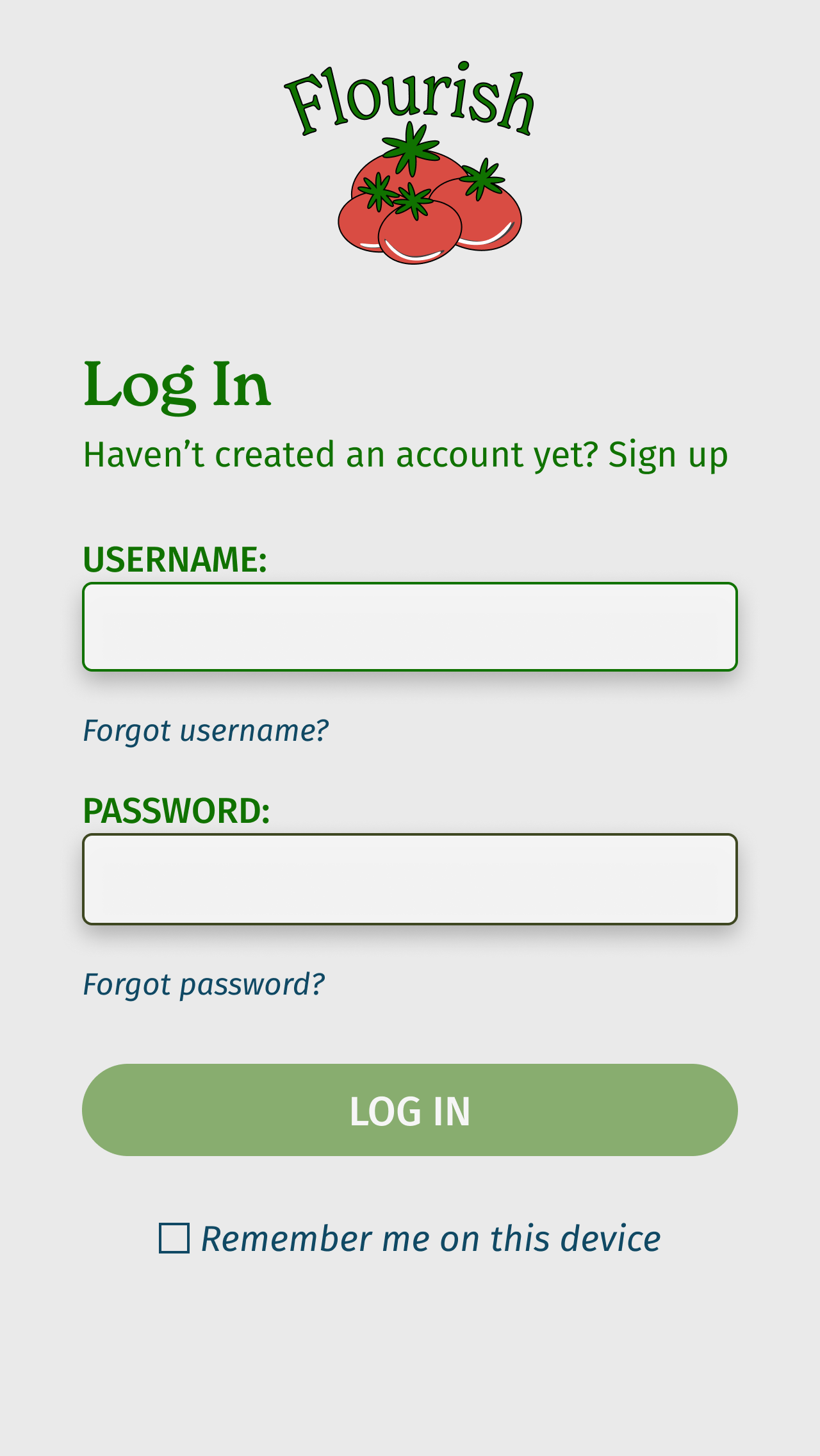This screenshot has height=1456, width=820.
Task: Click the PASSWORD: field label
Action: click(x=177, y=811)
